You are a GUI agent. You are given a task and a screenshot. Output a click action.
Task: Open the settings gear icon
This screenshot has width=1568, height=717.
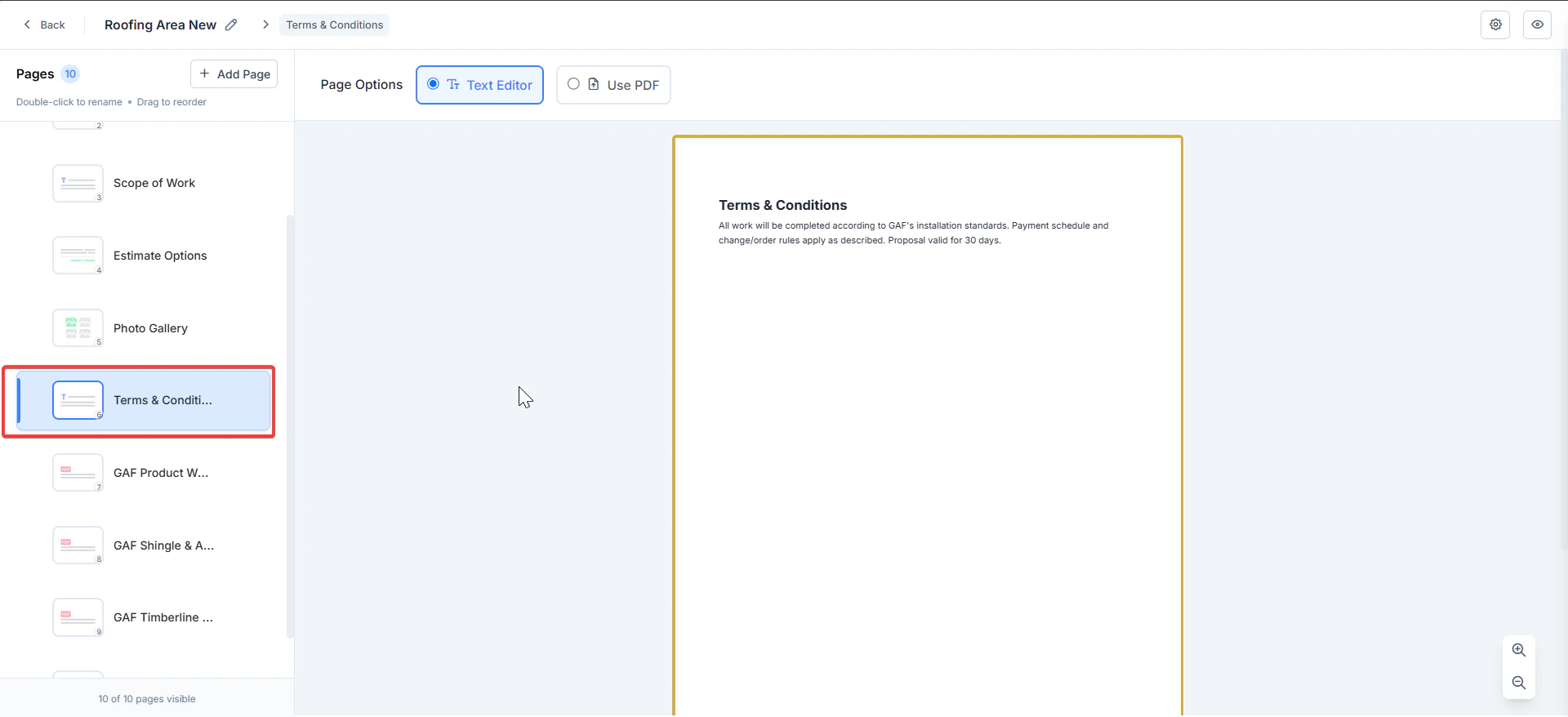point(1495,24)
